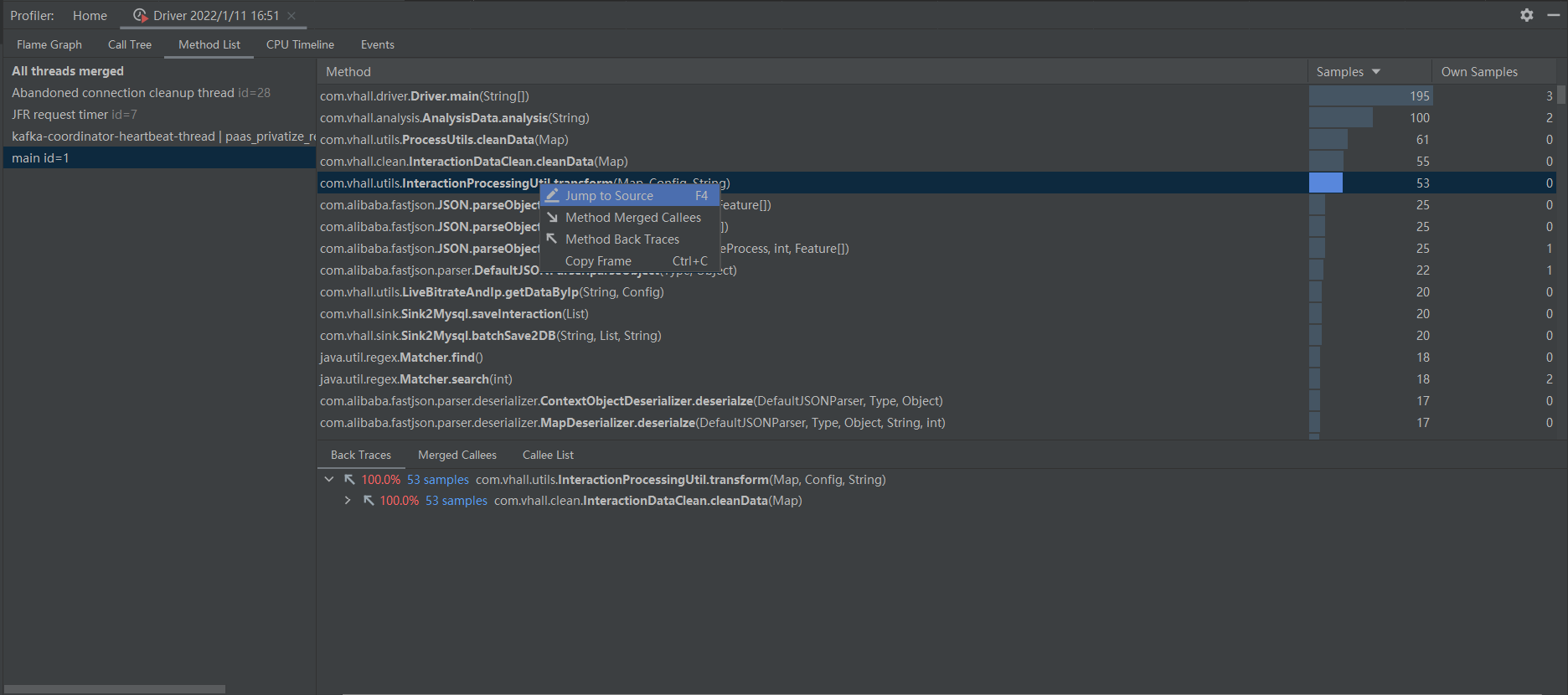Click the thread list horizontal scrollbar

(x=114, y=689)
